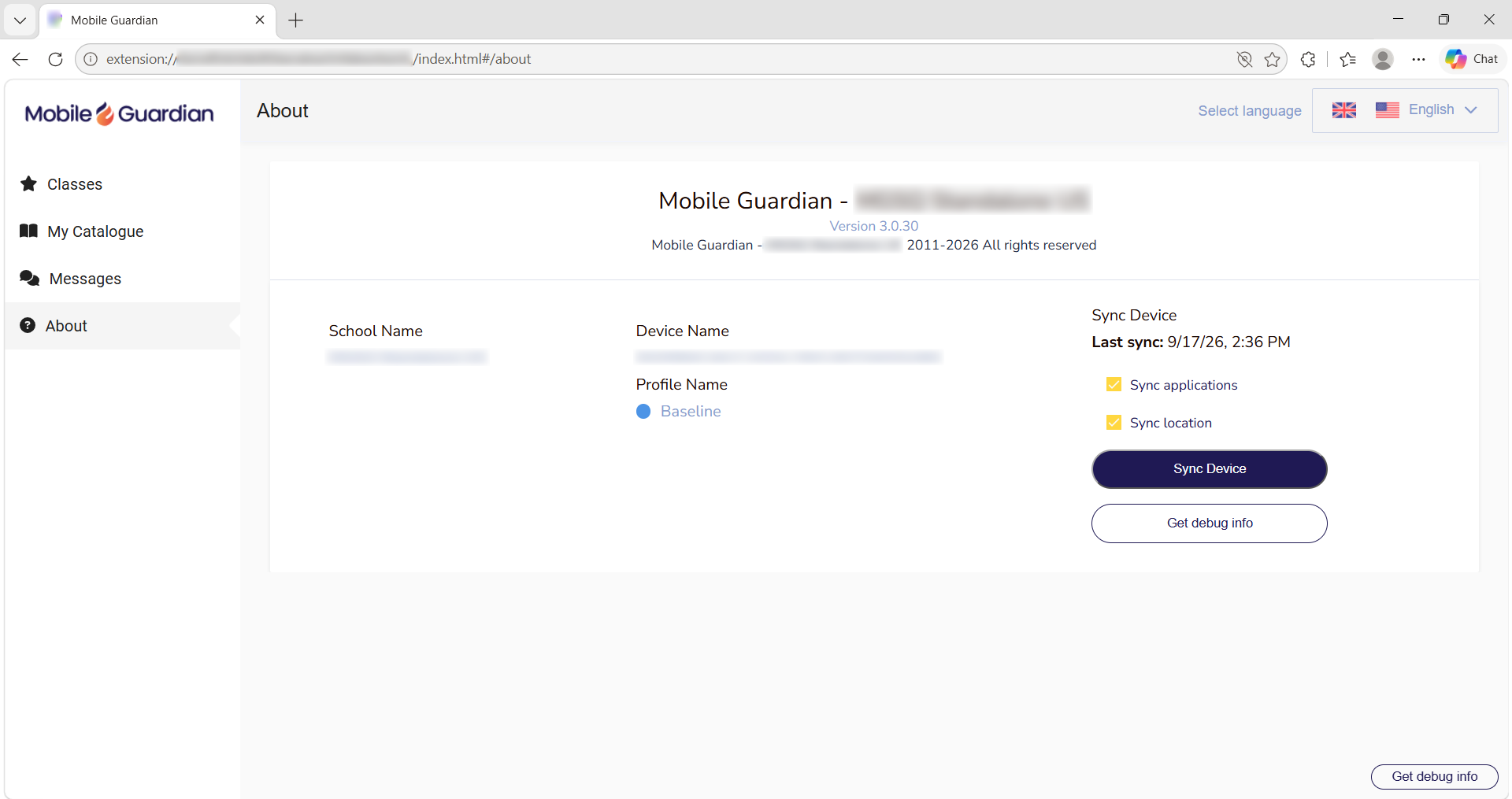Open the My Catalogue book icon

pyautogui.click(x=29, y=231)
